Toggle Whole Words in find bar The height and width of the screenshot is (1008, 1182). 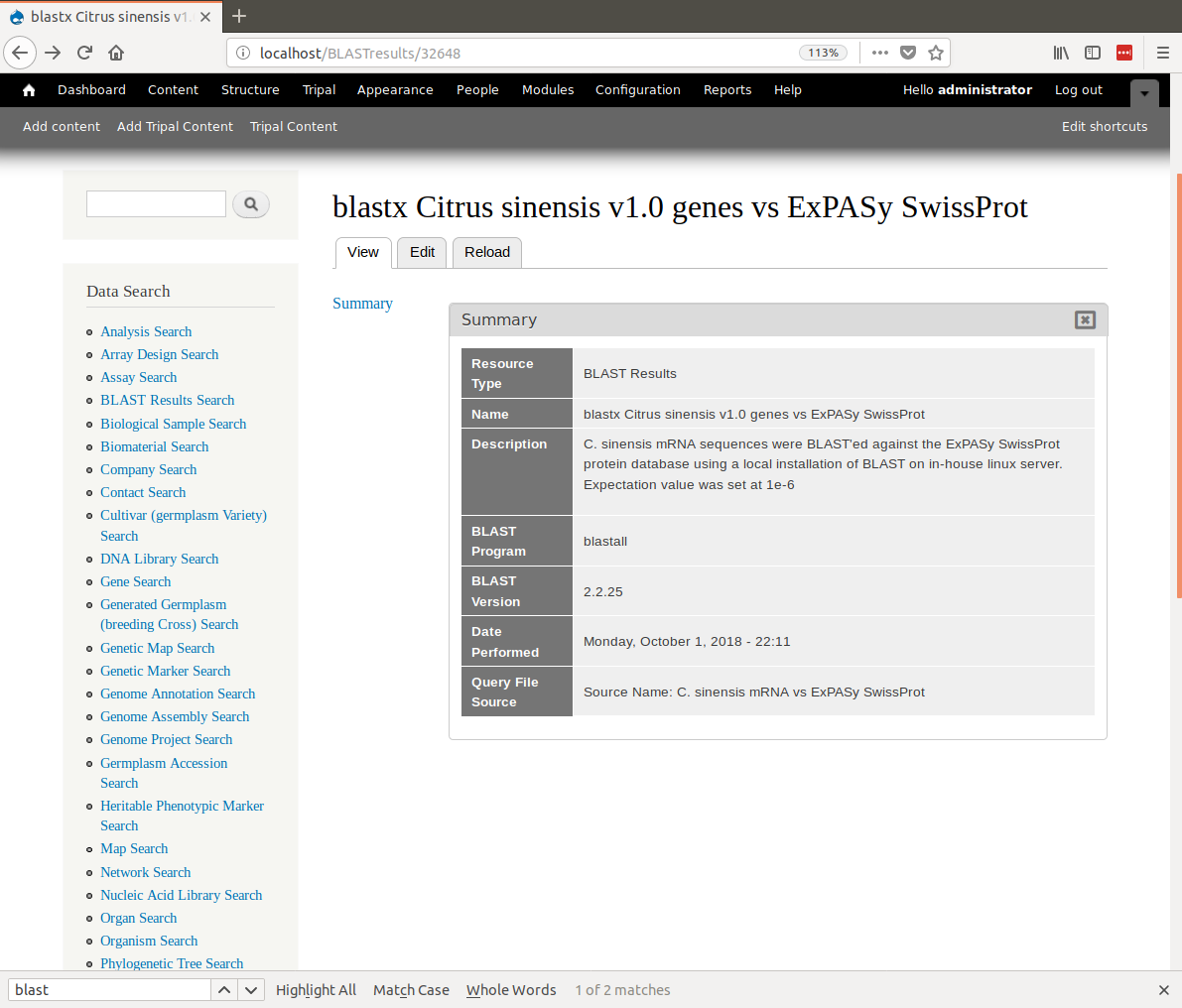[x=511, y=990]
